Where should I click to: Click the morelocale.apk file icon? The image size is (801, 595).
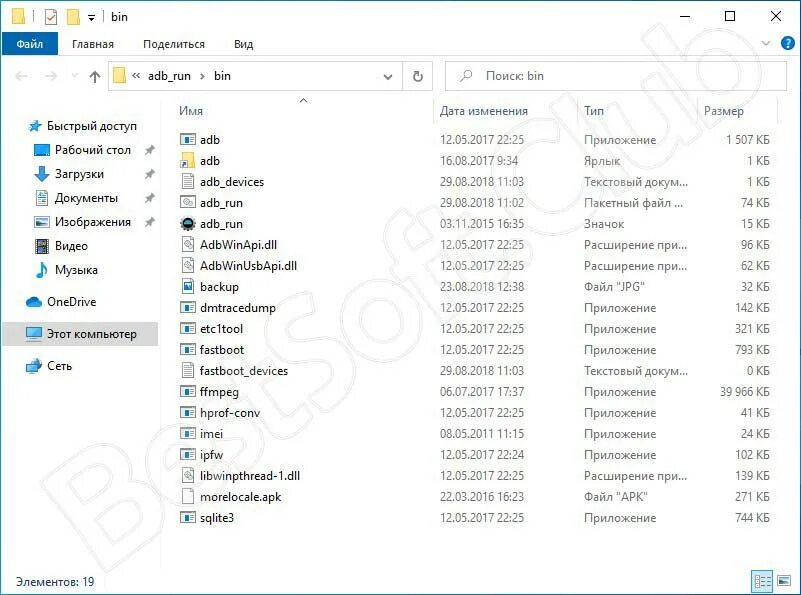pyautogui.click(x=188, y=496)
